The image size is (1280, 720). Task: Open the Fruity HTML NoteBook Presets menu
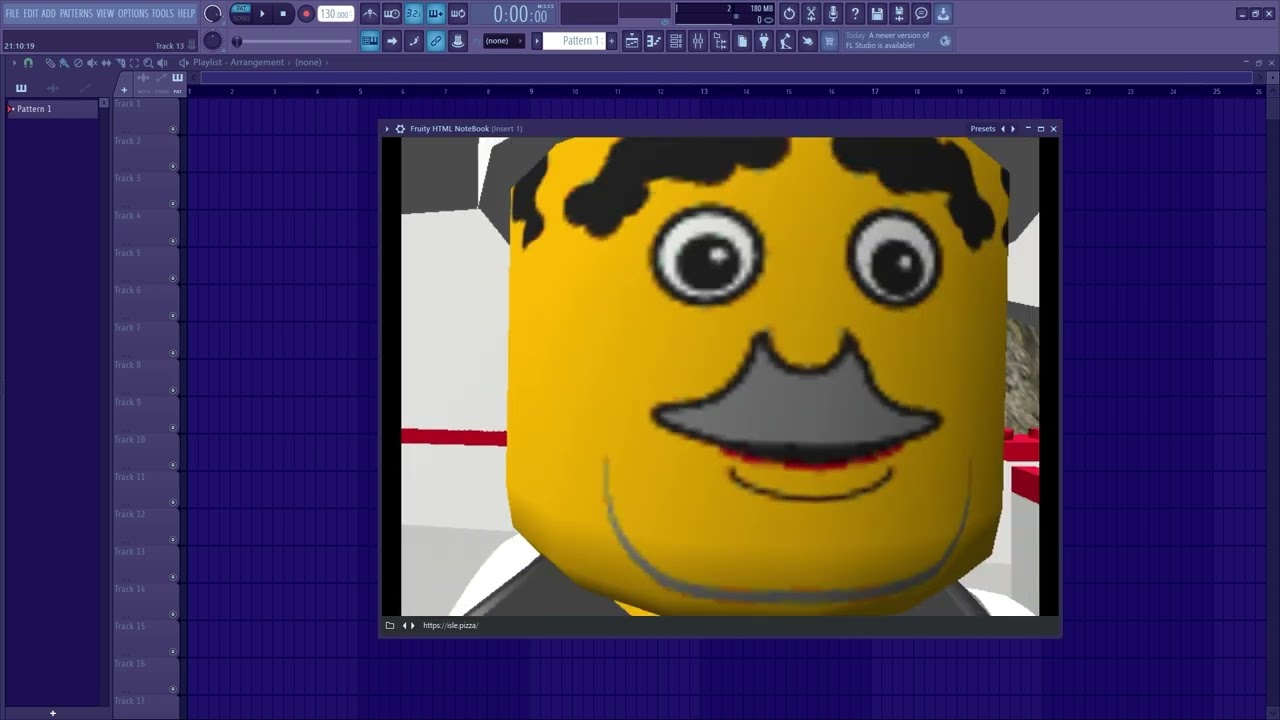tap(983, 129)
